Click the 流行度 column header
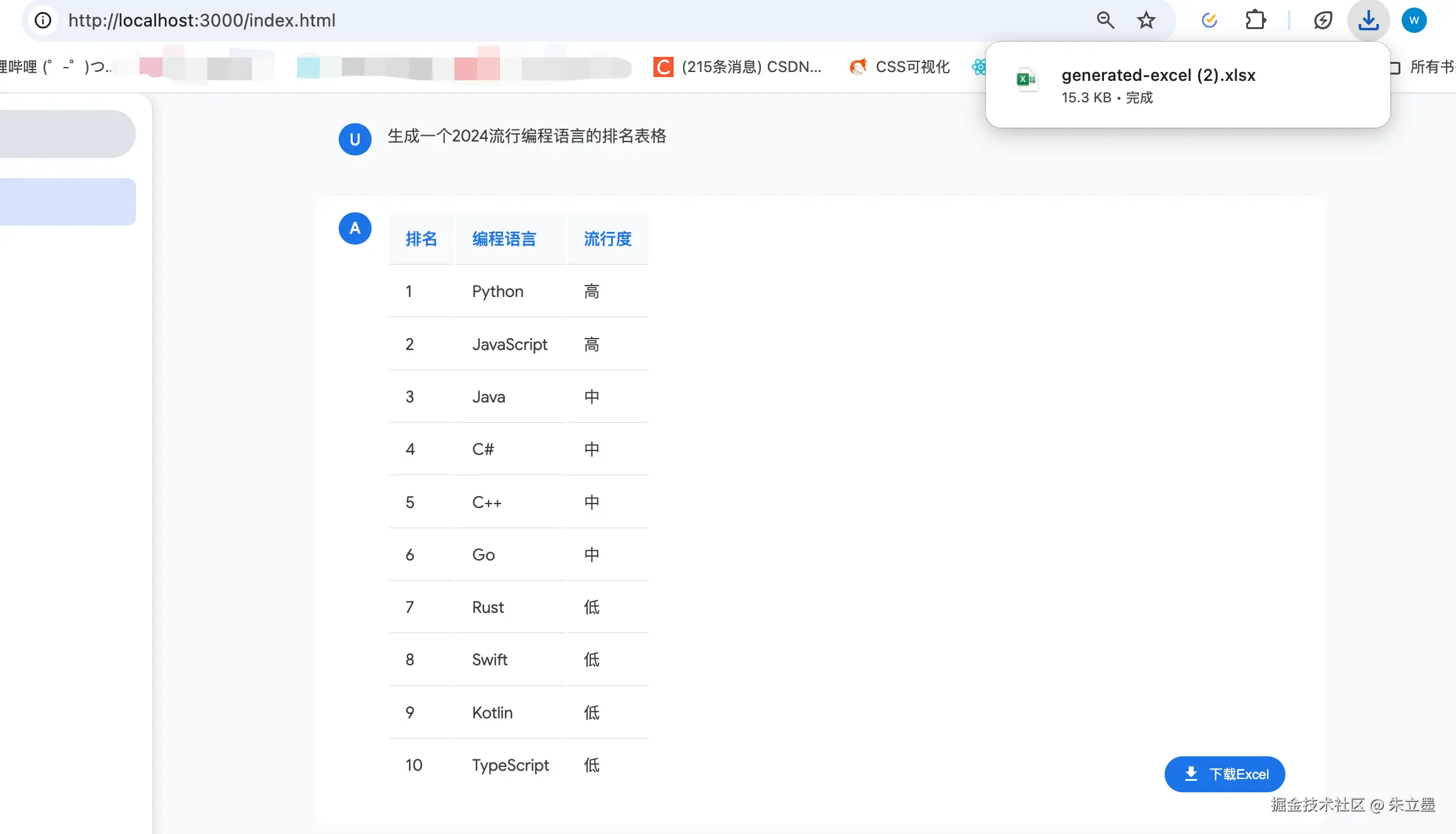This screenshot has width=1456, height=834. point(607,239)
